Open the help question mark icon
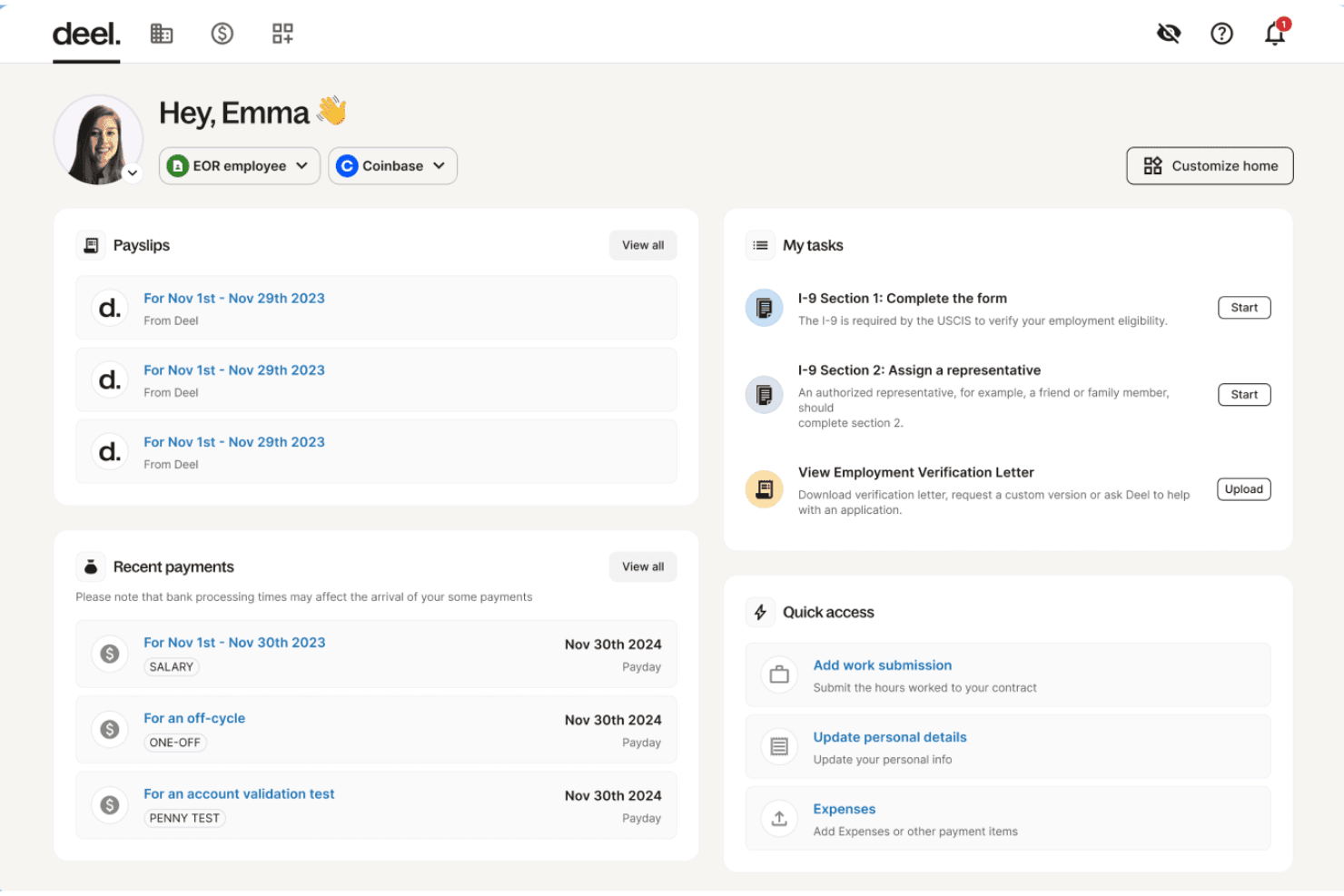1344x896 pixels. 1221,34
